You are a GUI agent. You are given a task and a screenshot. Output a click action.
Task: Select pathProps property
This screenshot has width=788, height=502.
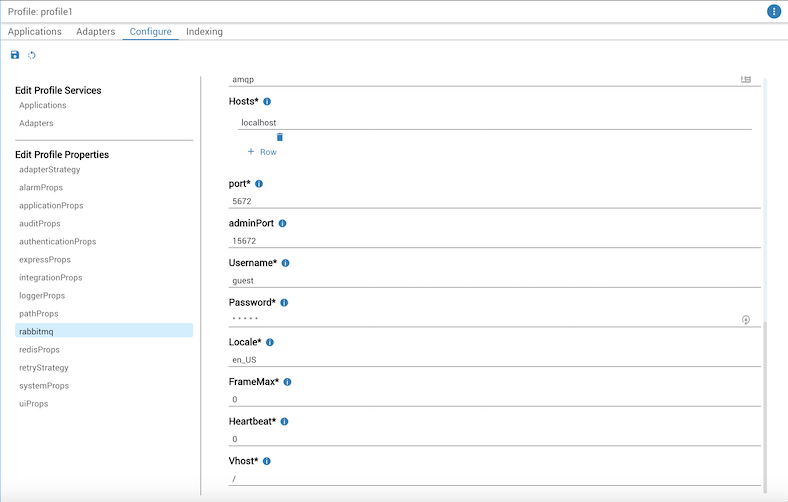(x=39, y=314)
